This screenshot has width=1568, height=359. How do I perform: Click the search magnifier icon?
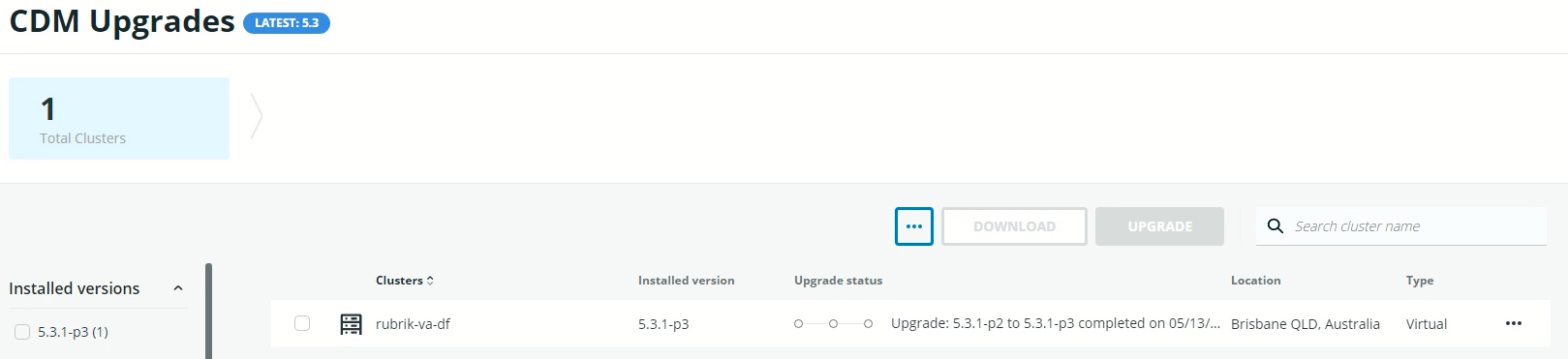(x=1276, y=225)
